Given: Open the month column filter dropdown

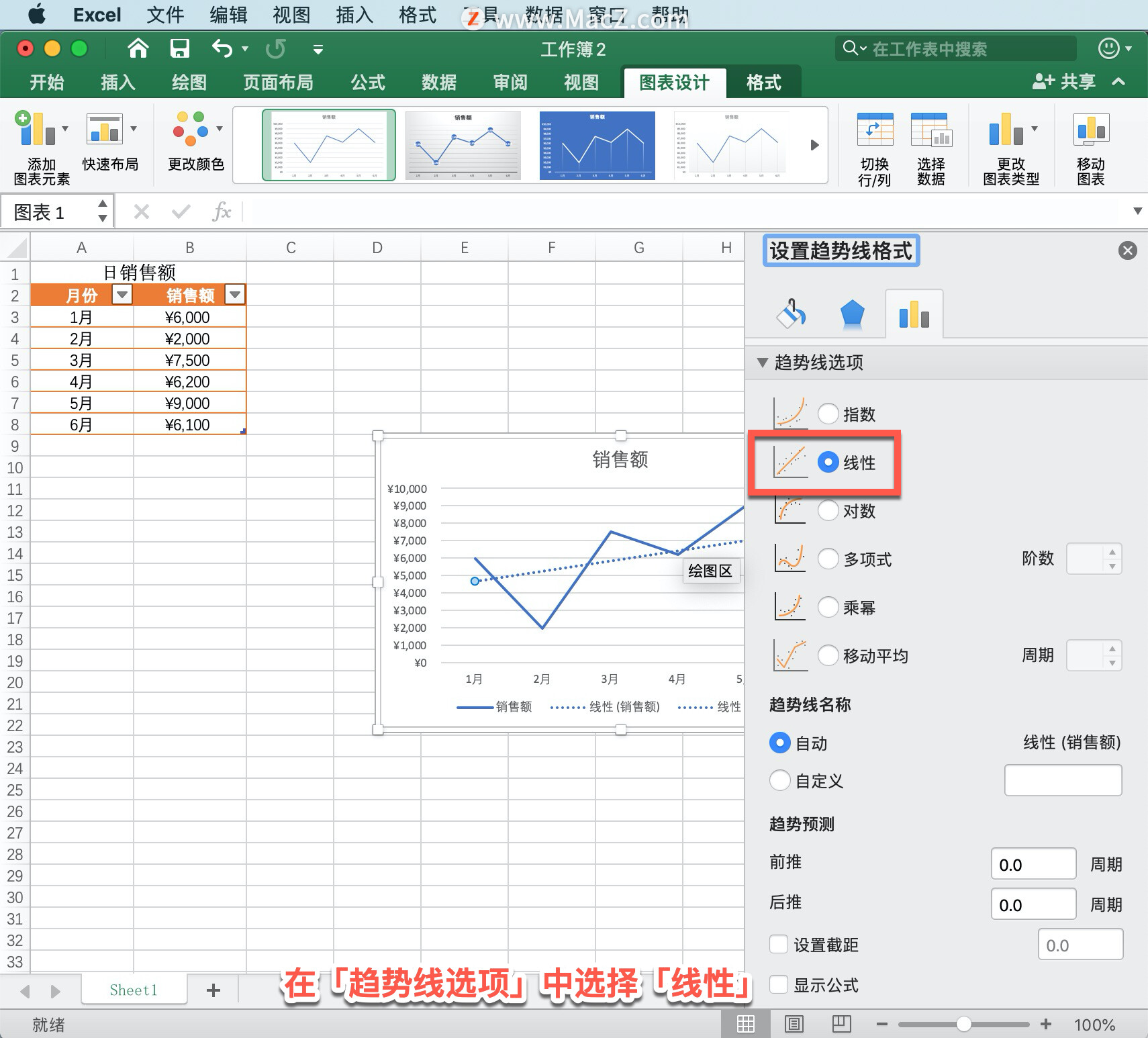Looking at the screenshot, I should [x=122, y=295].
